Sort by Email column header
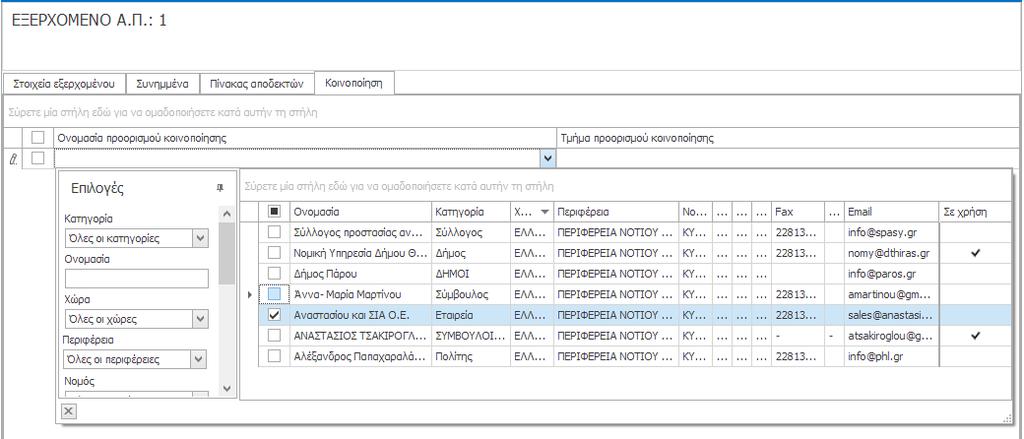The height and width of the screenshot is (439, 1024). 891,212
